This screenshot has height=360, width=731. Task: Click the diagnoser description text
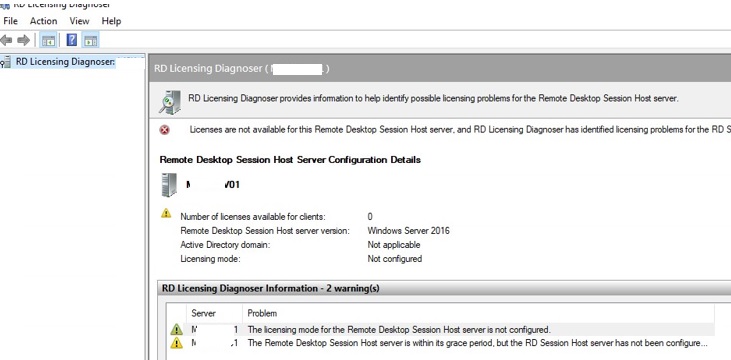pyautogui.click(x=433, y=98)
